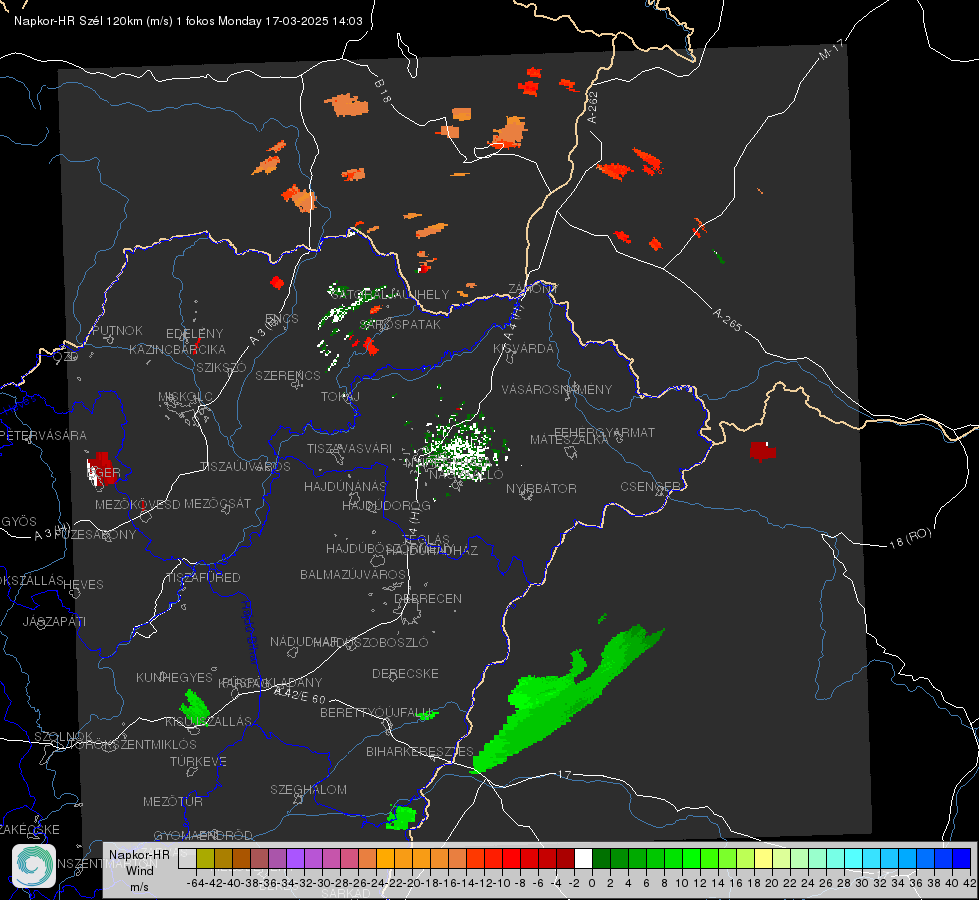Viewport: 979px width, 900px height.
Task: Click the DEBRECEN city label
Action: coord(428,598)
